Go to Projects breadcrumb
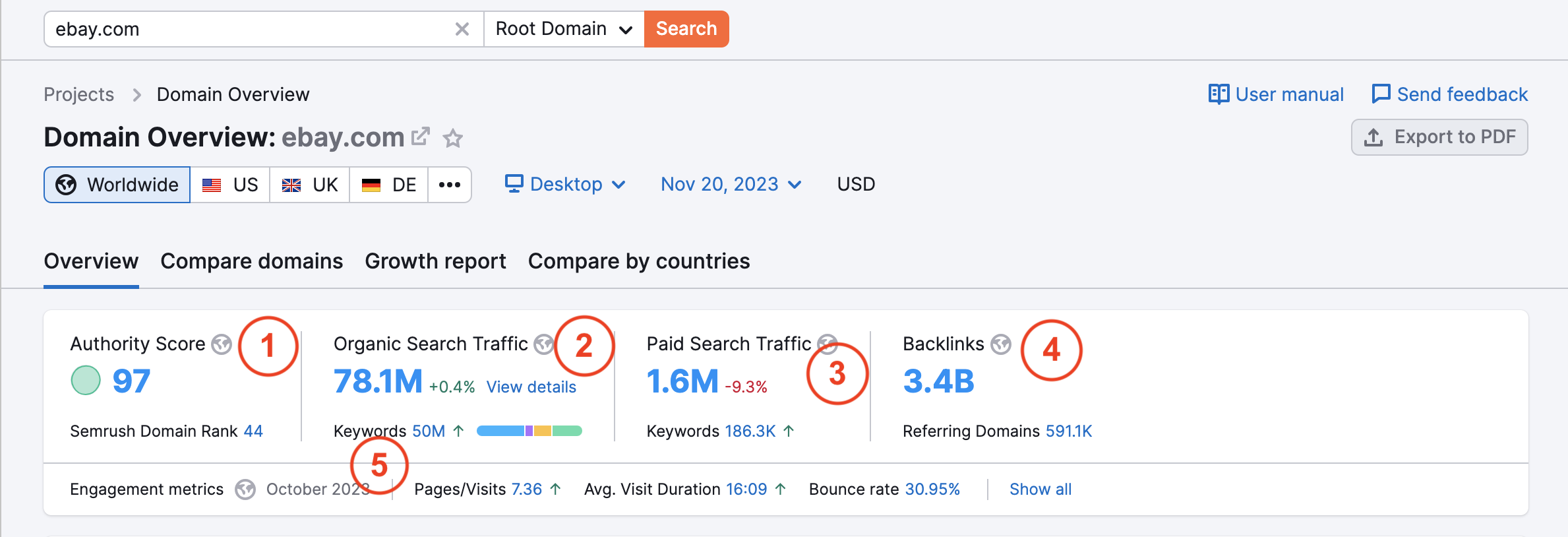 tap(79, 94)
